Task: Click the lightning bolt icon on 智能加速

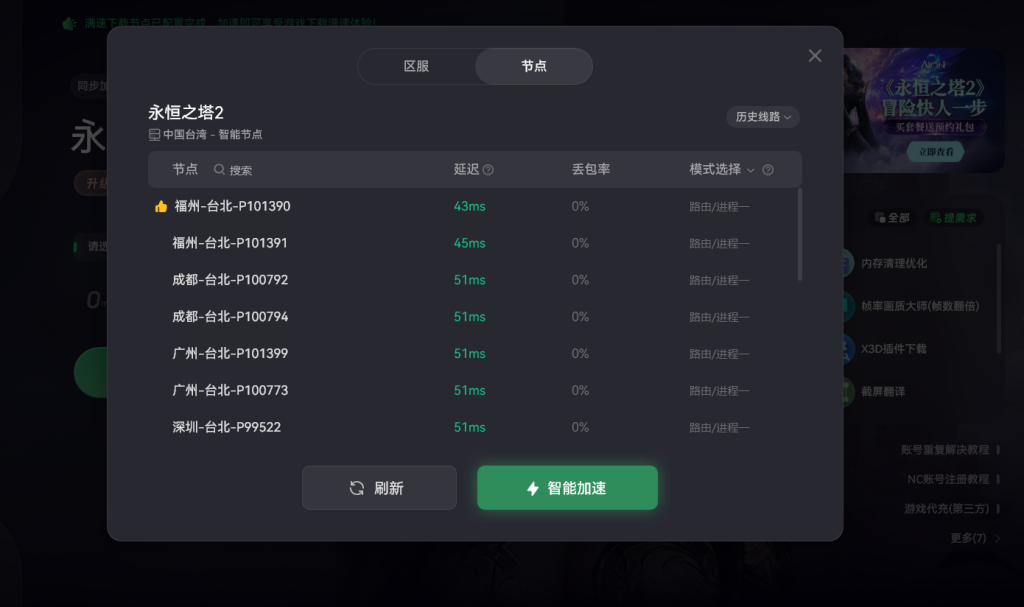Action: (x=533, y=488)
